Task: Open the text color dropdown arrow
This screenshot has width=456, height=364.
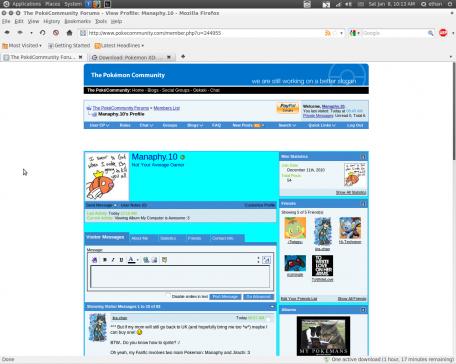Action: click(x=138, y=260)
